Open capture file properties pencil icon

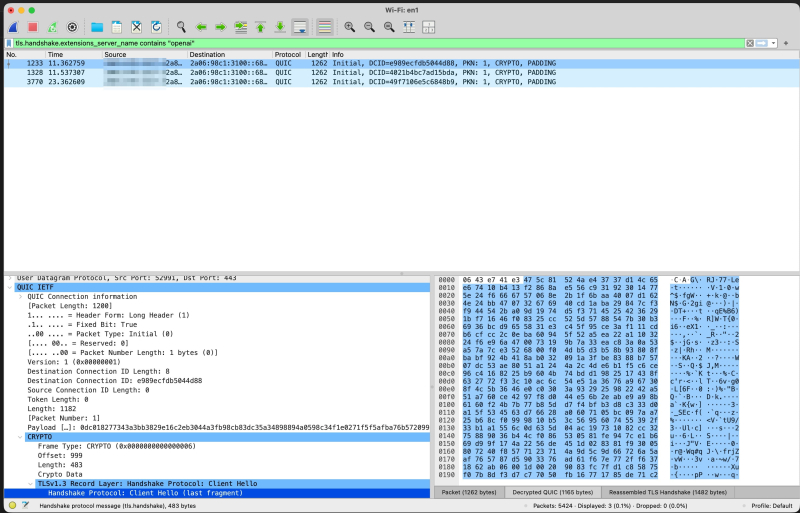coord(26,506)
